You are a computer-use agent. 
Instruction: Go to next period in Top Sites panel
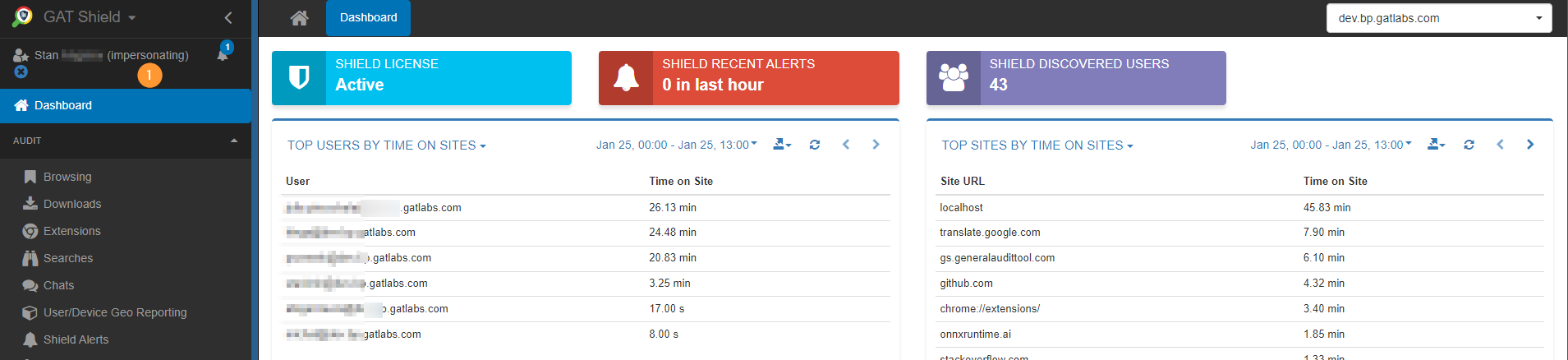click(x=1529, y=145)
